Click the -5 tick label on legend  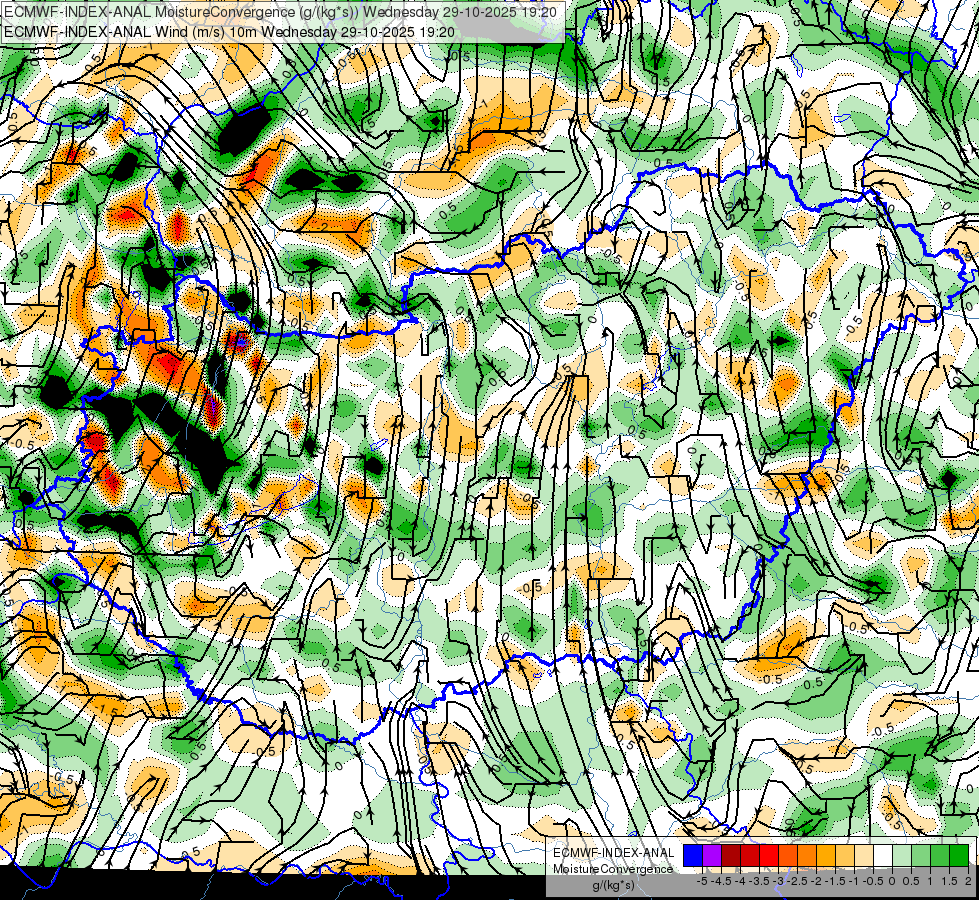702,881
